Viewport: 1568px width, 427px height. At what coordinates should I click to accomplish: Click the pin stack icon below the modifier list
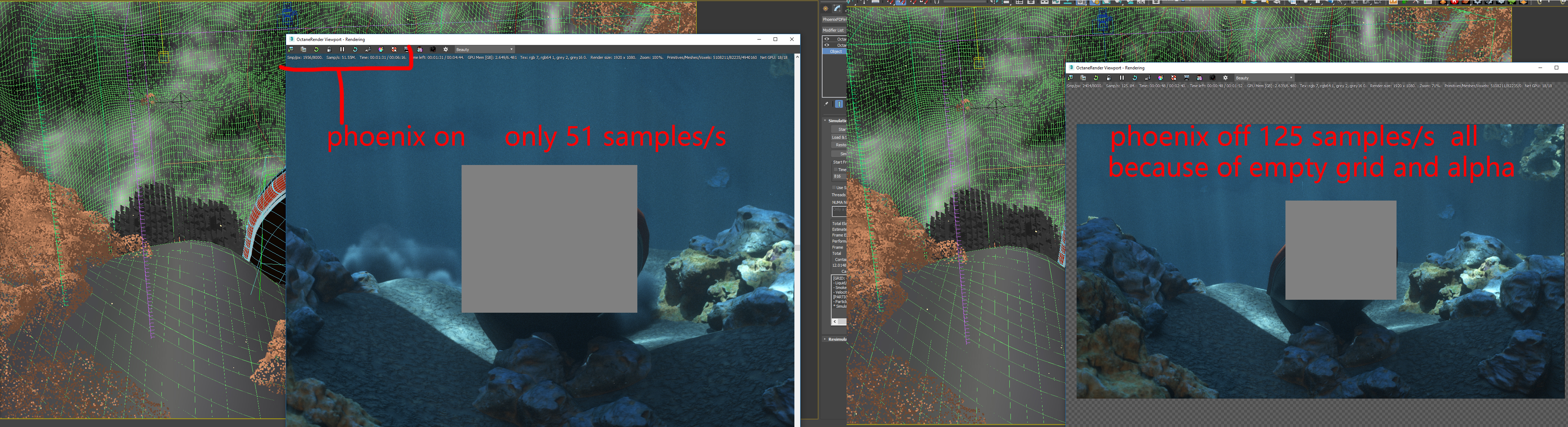(826, 104)
